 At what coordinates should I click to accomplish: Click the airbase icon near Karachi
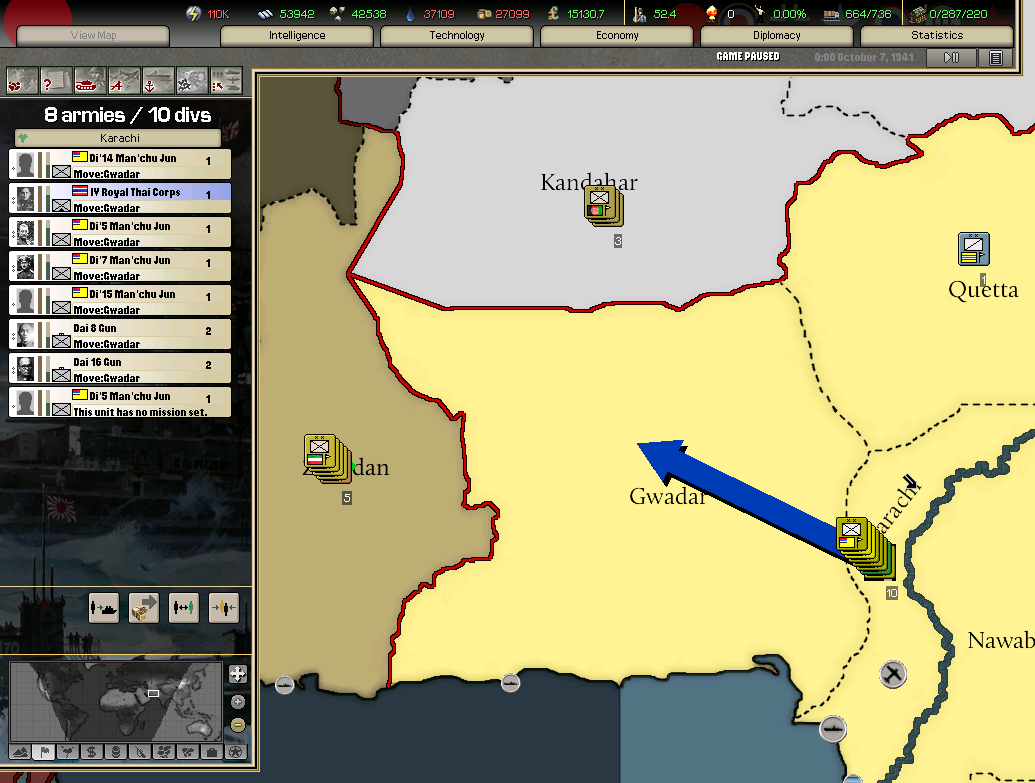point(894,675)
